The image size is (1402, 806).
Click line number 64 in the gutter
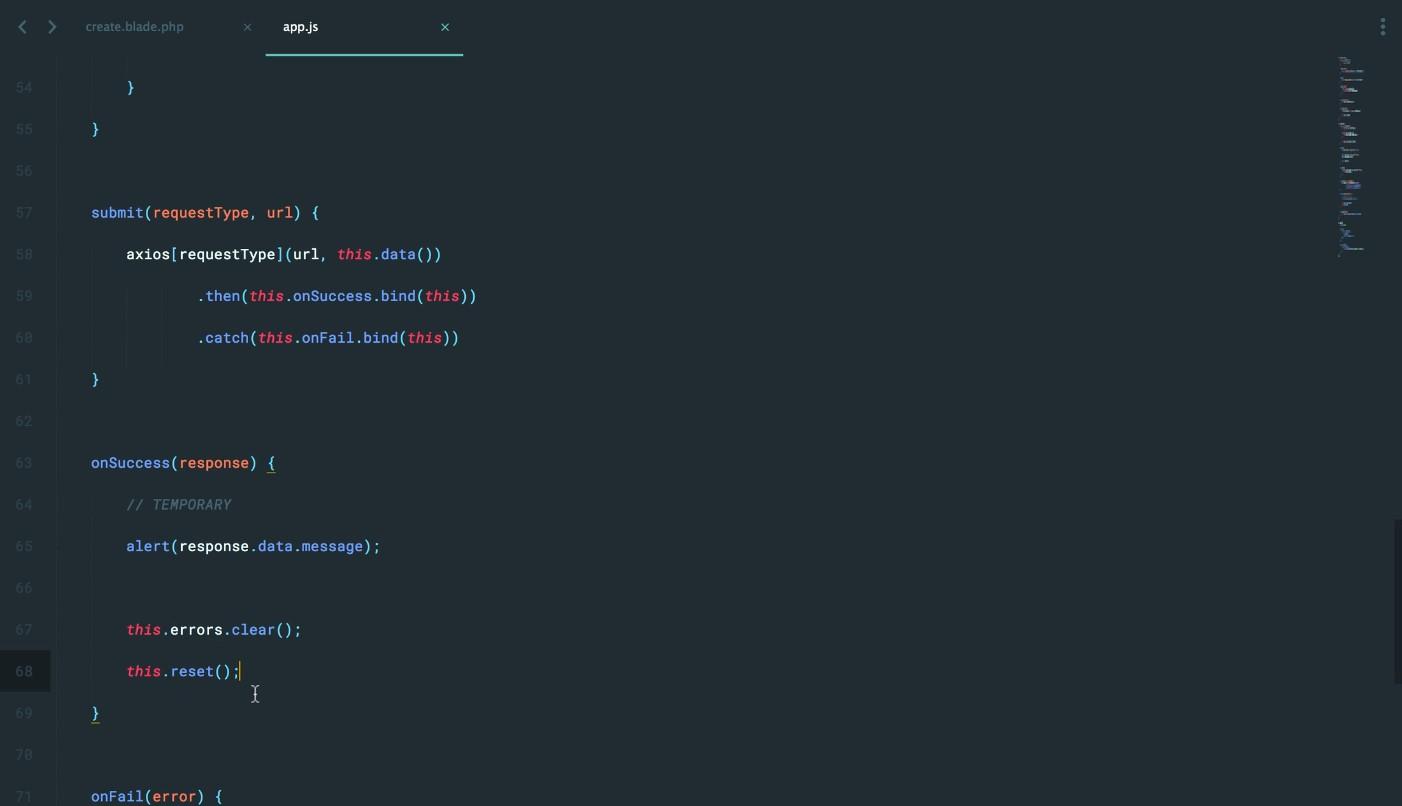23,505
